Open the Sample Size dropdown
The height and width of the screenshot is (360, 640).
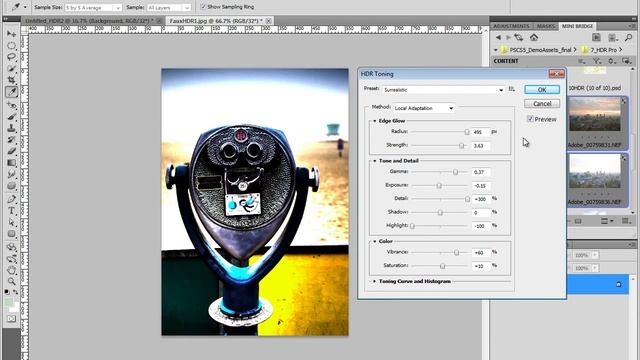pos(93,7)
